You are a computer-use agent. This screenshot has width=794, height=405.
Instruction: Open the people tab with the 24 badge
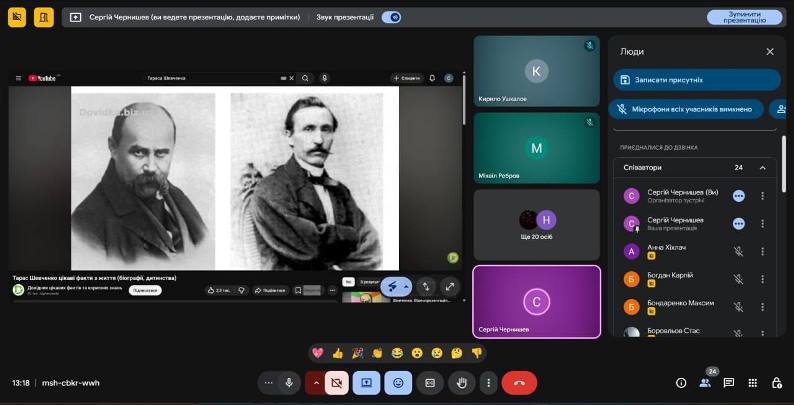pyautogui.click(x=705, y=381)
